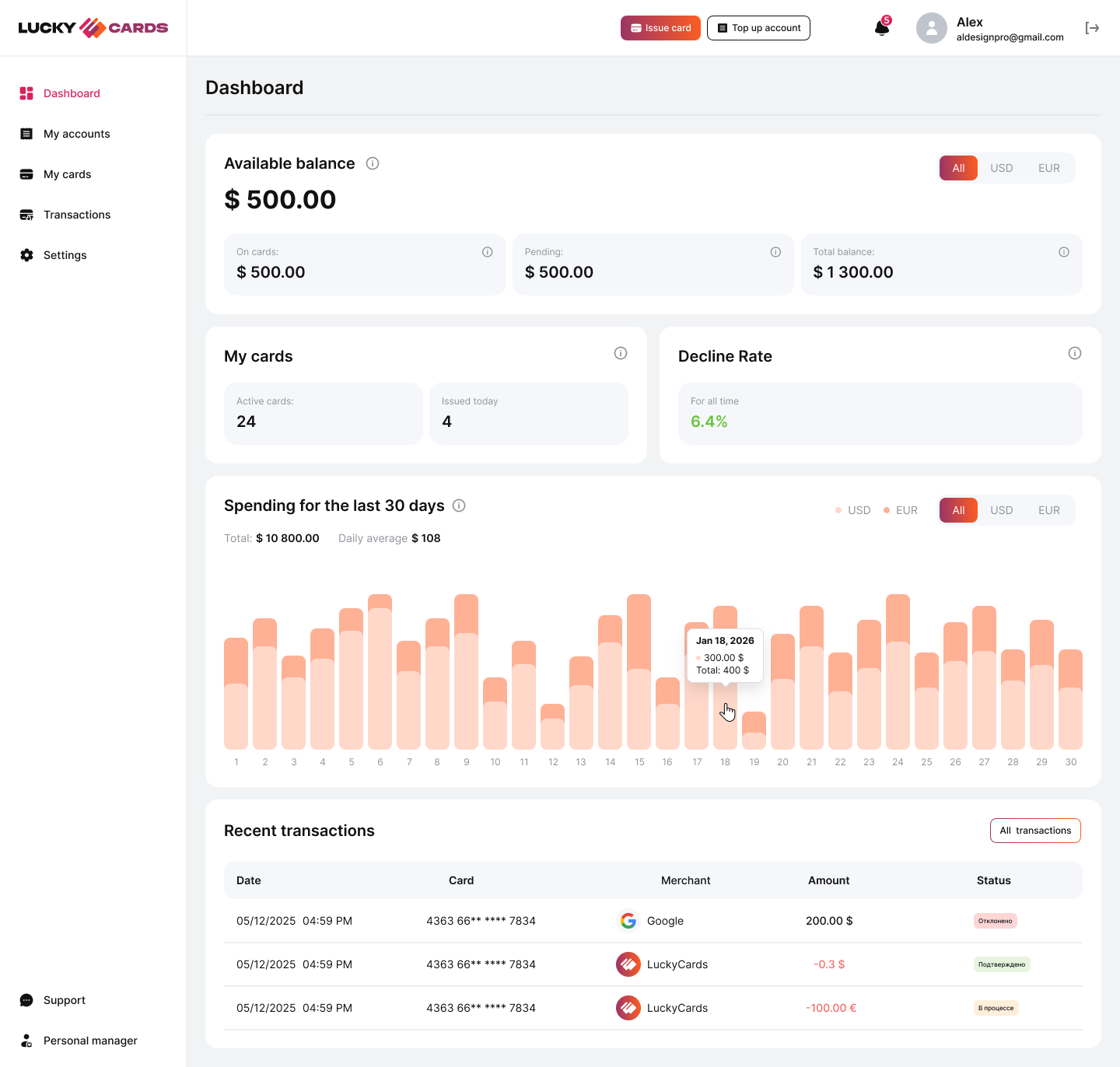1120x1067 pixels.
Task: Click the USD legend dot above the chart
Action: click(838, 509)
